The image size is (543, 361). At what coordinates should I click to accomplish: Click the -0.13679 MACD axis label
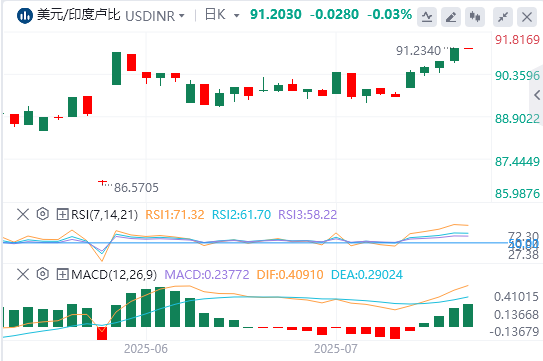514,332
